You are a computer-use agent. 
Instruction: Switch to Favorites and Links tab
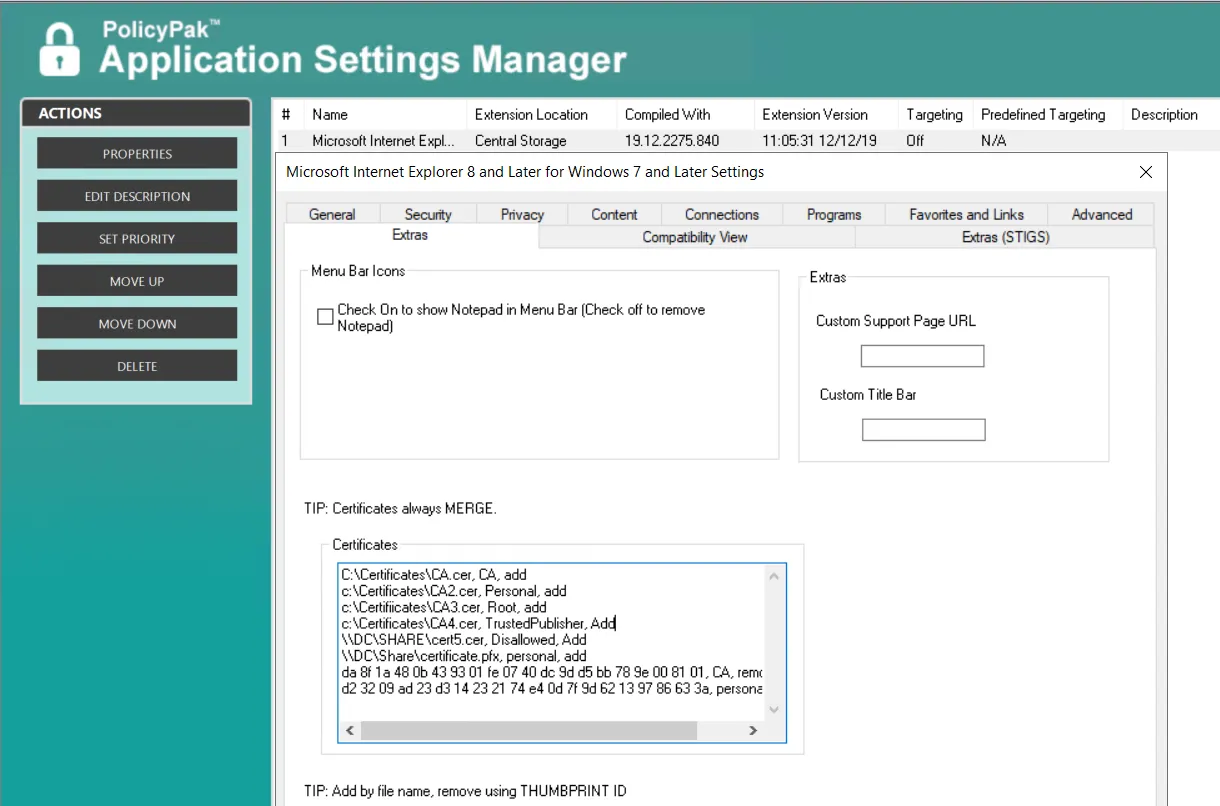966,214
